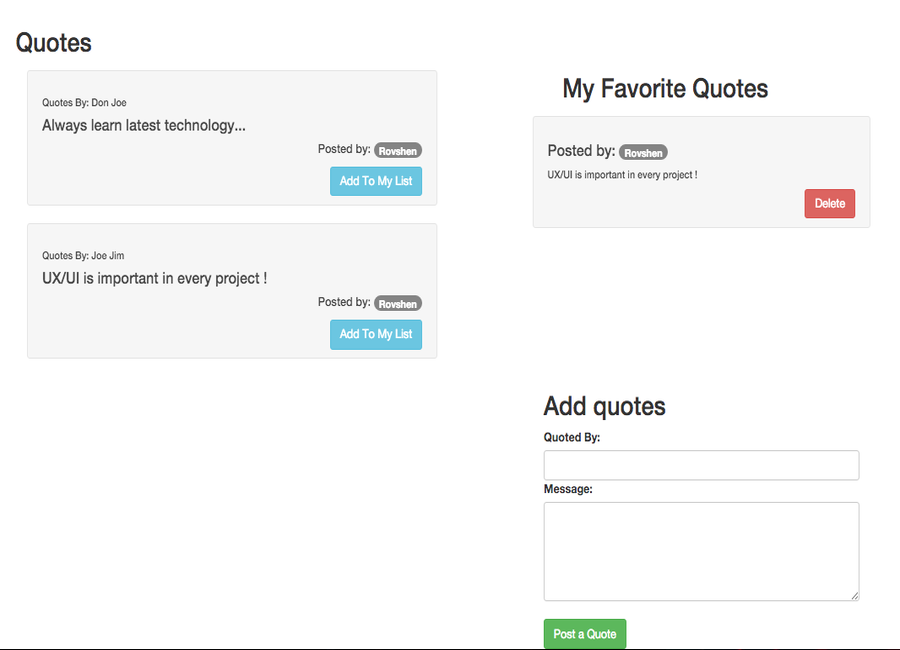Click the 'Quoted By:' form label
This screenshot has height=650, width=900.
point(572,437)
